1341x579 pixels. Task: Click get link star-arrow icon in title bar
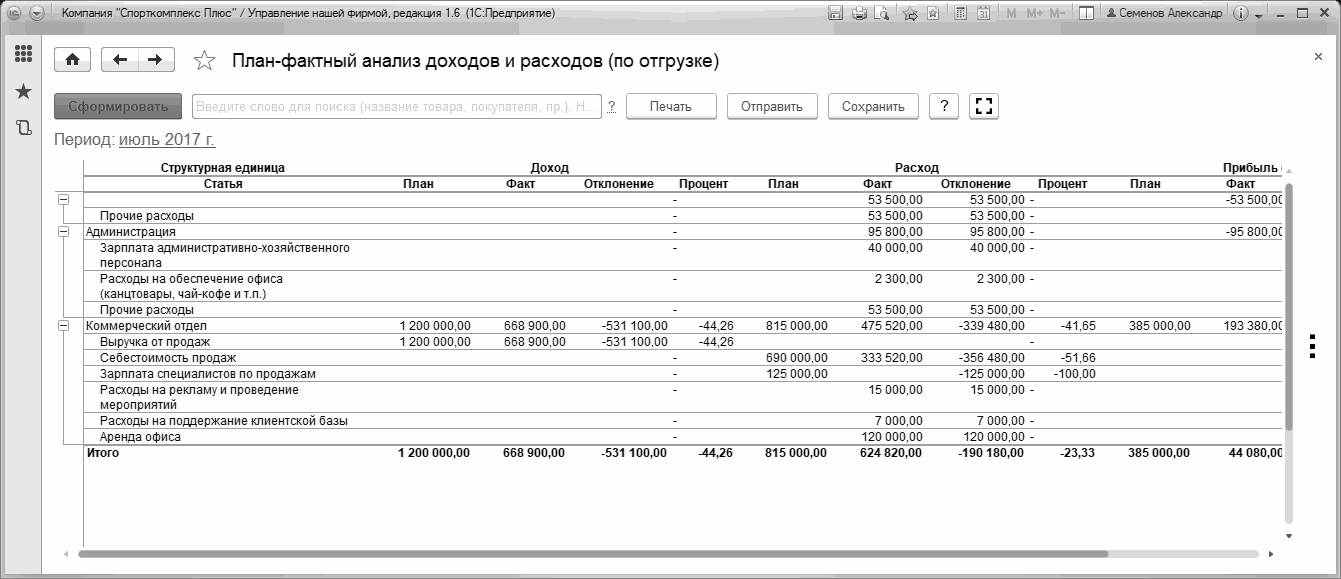click(x=910, y=14)
